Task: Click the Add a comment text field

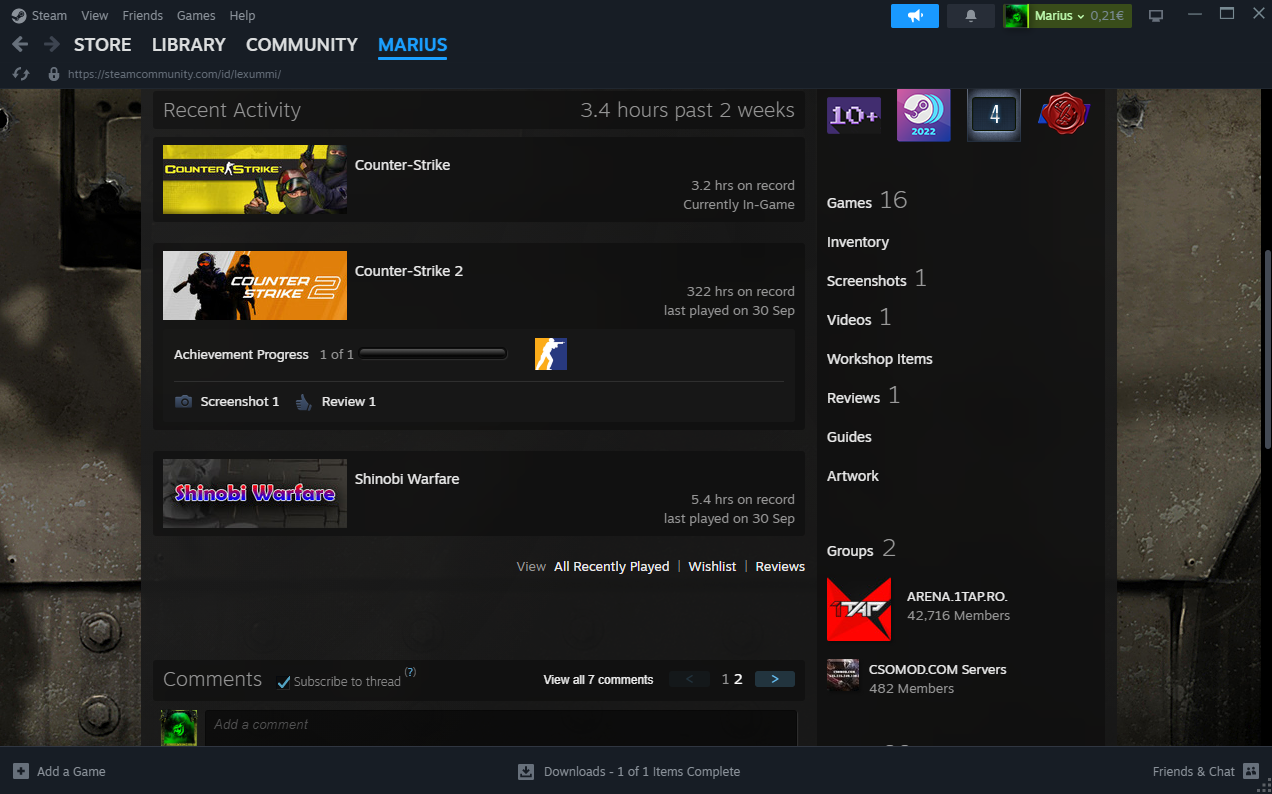Action: click(x=501, y=727)
